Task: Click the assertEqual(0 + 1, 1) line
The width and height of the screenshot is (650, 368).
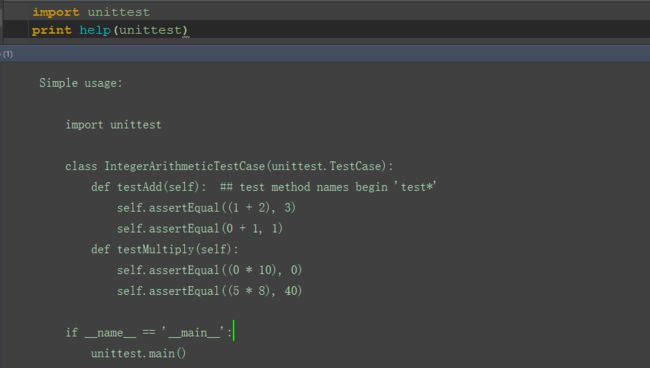Action: pos(200,228)
